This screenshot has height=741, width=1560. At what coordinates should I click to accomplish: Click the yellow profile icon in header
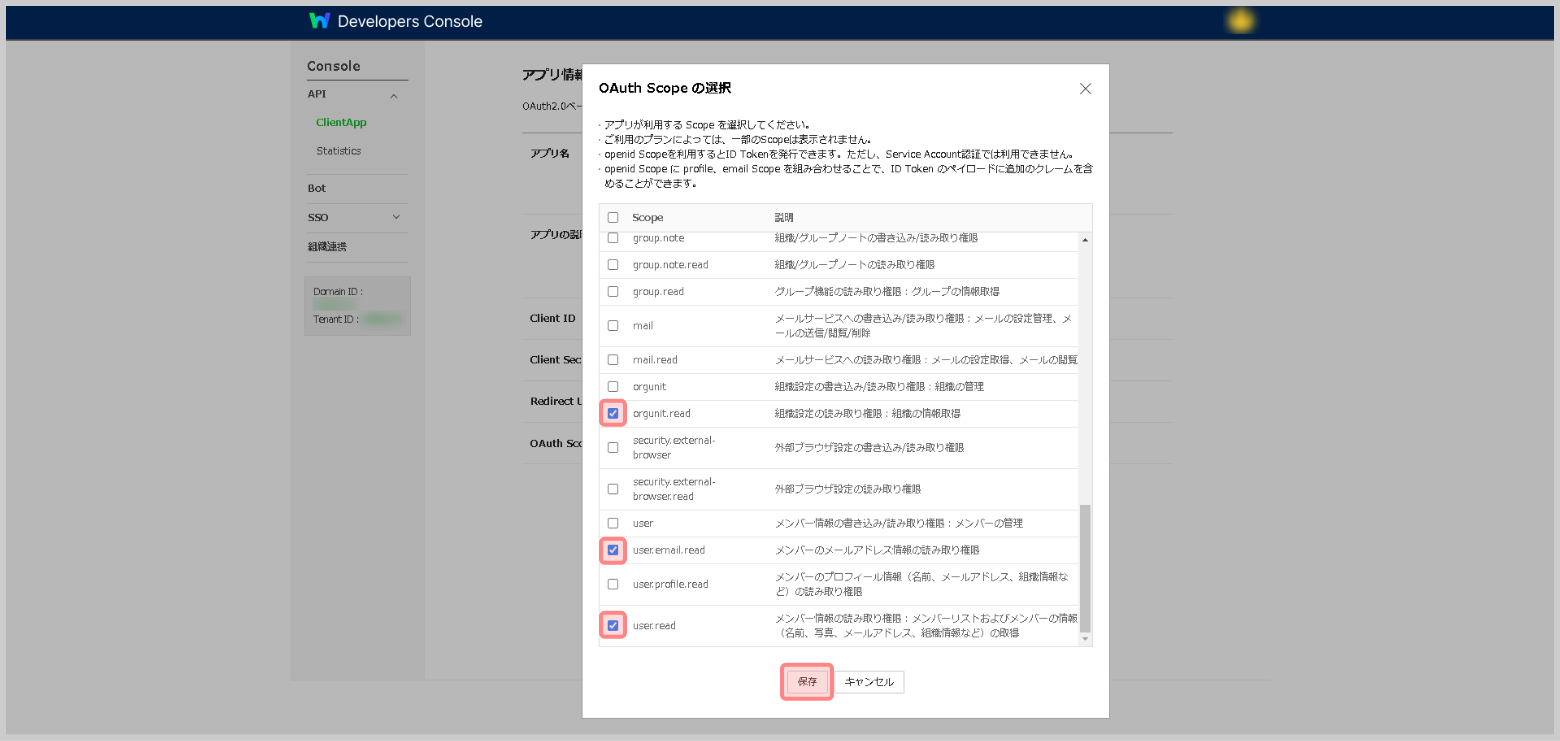coord(1241,21)
